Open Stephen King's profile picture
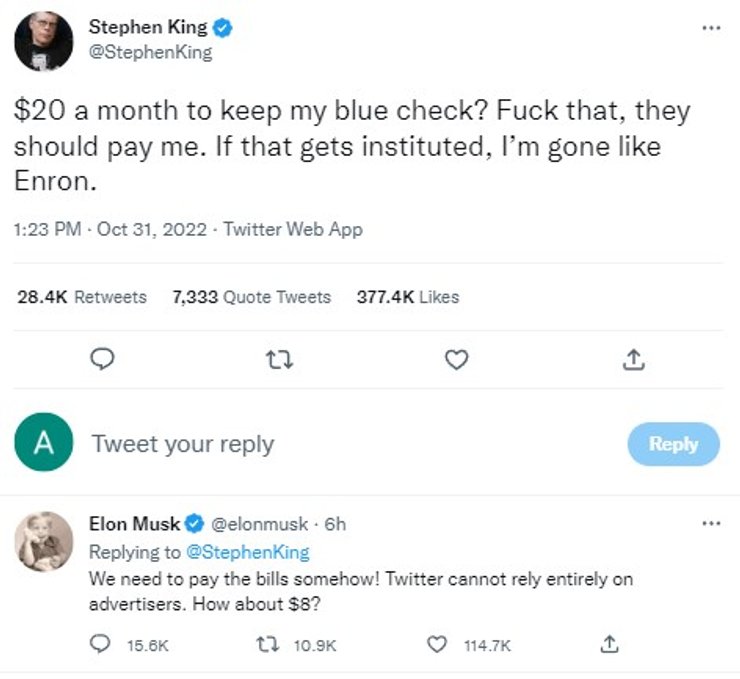The height and width of the screenshot is (679, 740). coord(43,41)
